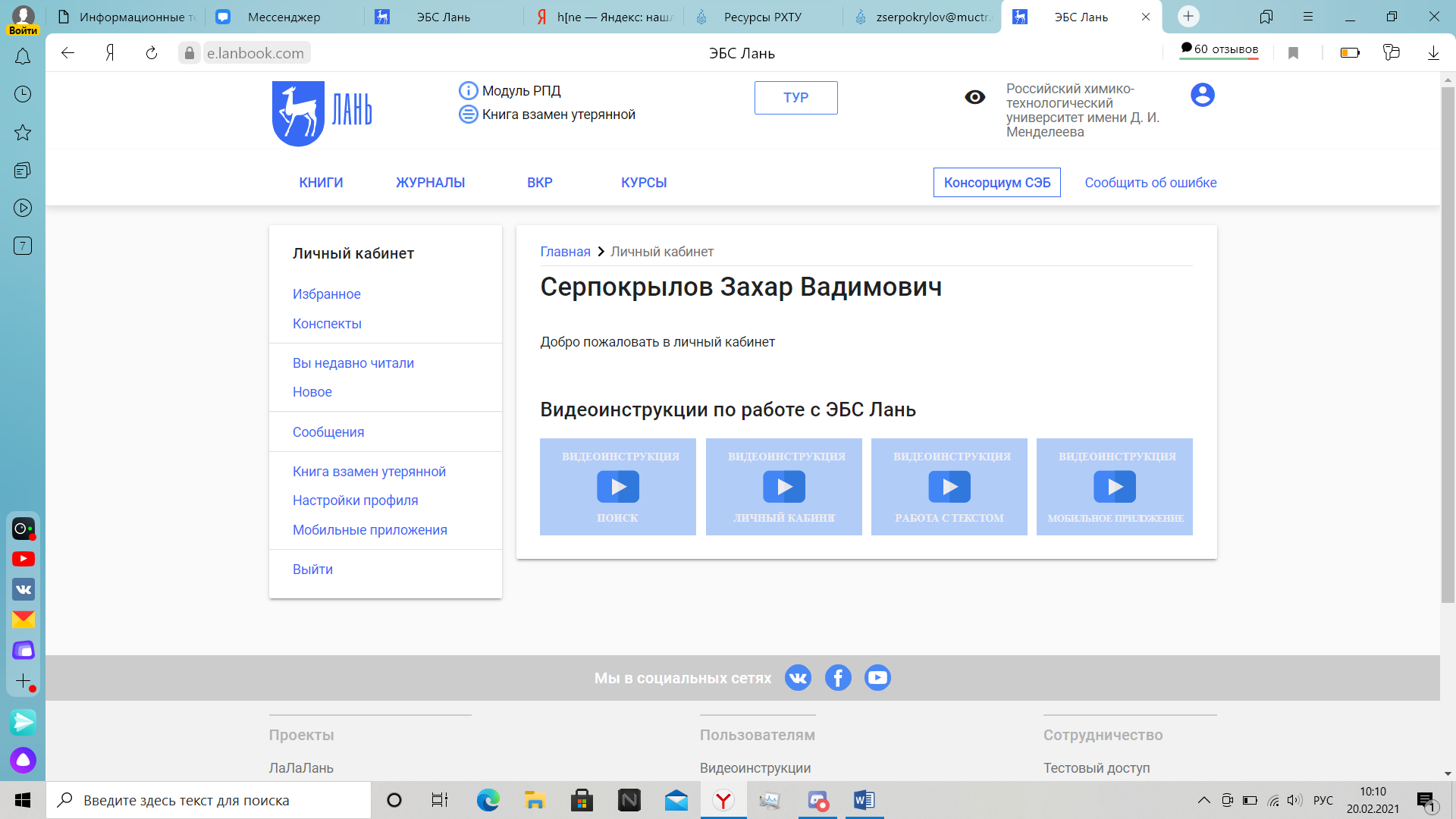This screenshot has height=819, width=1456.
Task: Open Yandex Mail shortcut in sidebar
Action: [x=24, y=620]
